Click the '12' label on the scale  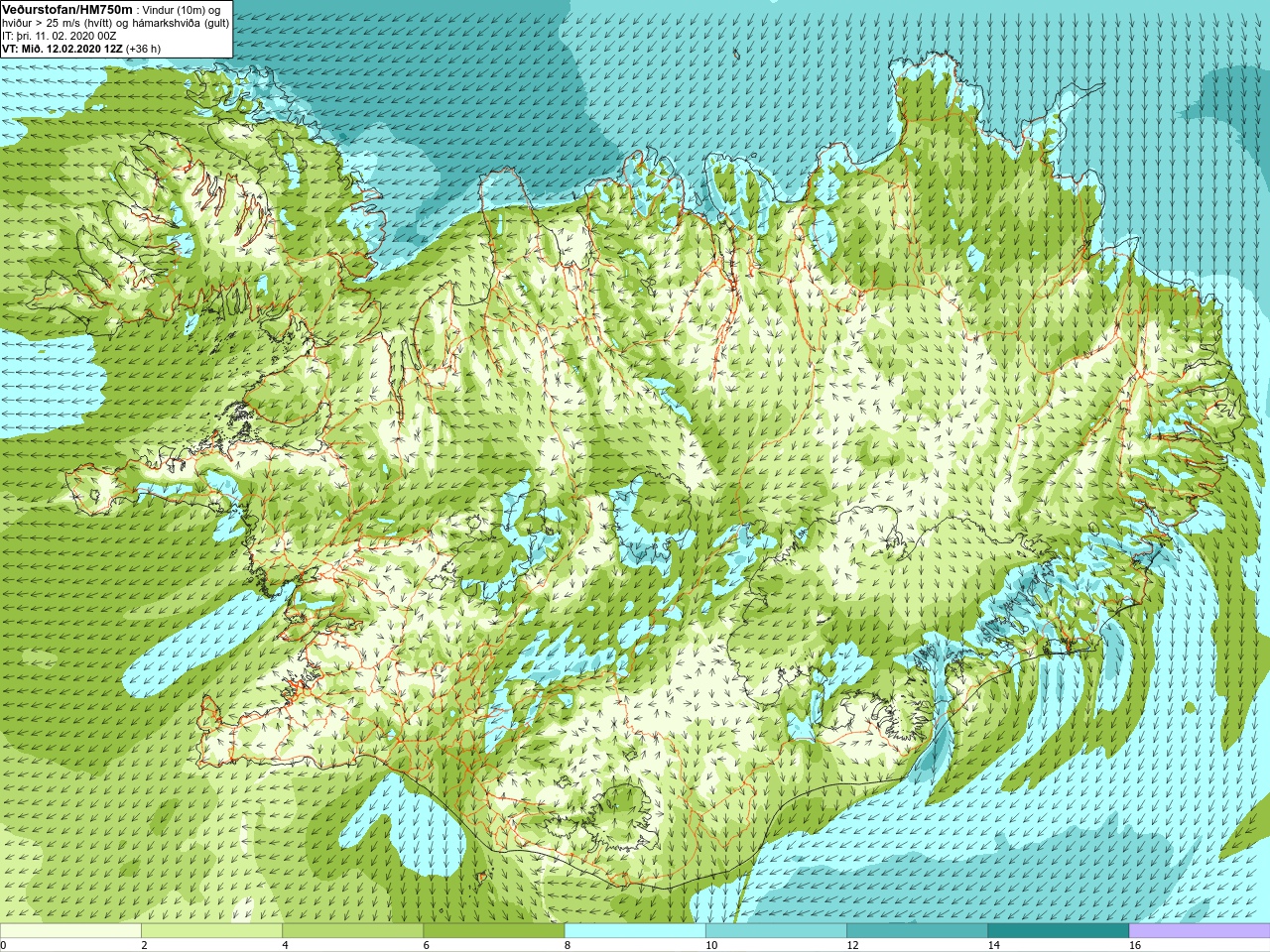click(x=852, y=945)
